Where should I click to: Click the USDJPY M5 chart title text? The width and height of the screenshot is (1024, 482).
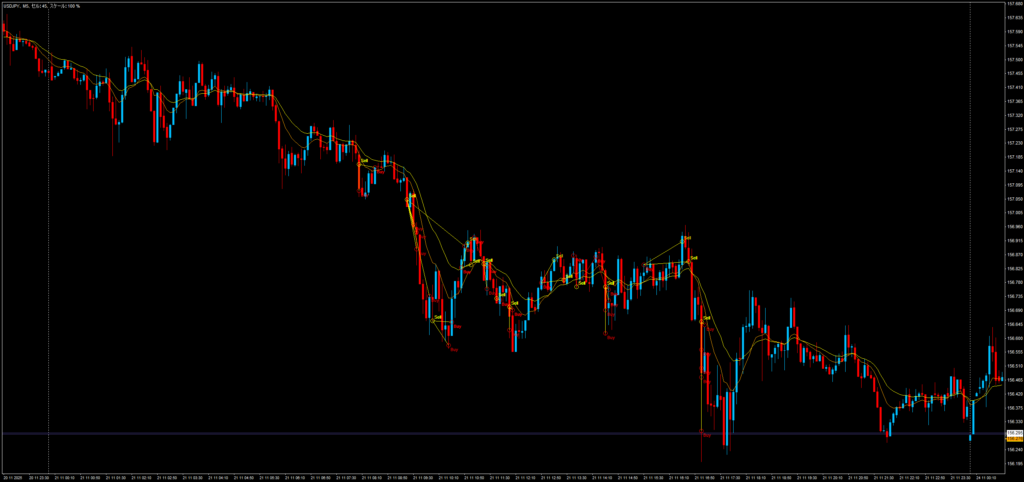pyautogui.click(x=41, y=6)
